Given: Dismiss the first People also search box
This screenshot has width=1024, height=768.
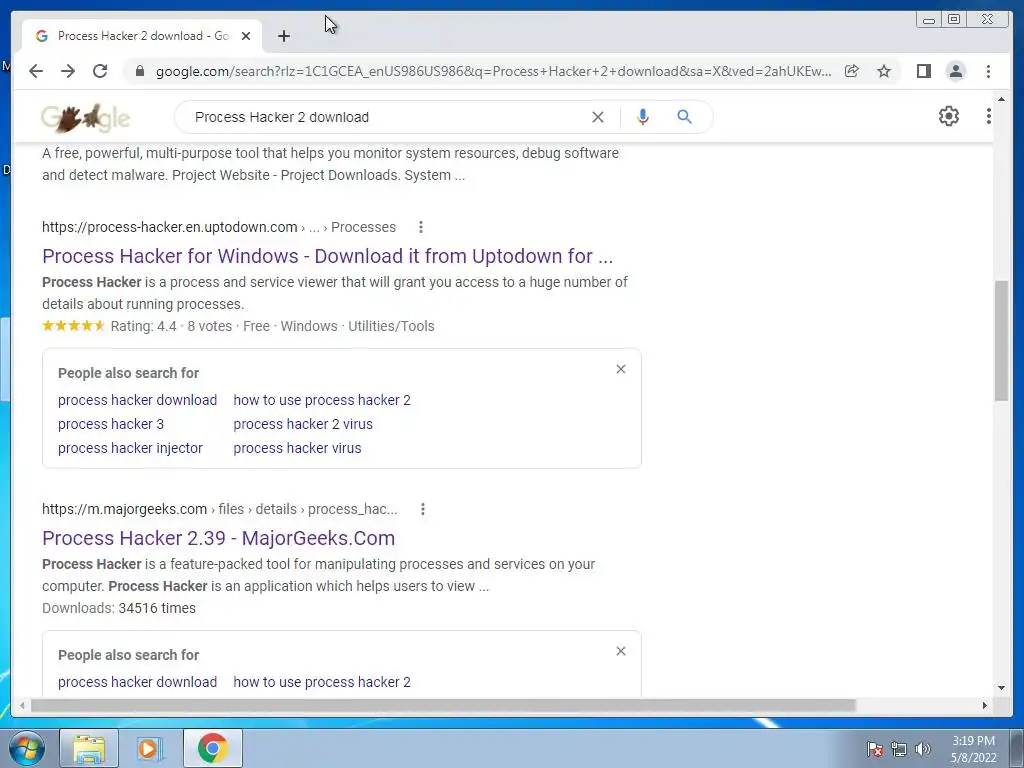Looking at the screenshot, I should tap(621, 369).
